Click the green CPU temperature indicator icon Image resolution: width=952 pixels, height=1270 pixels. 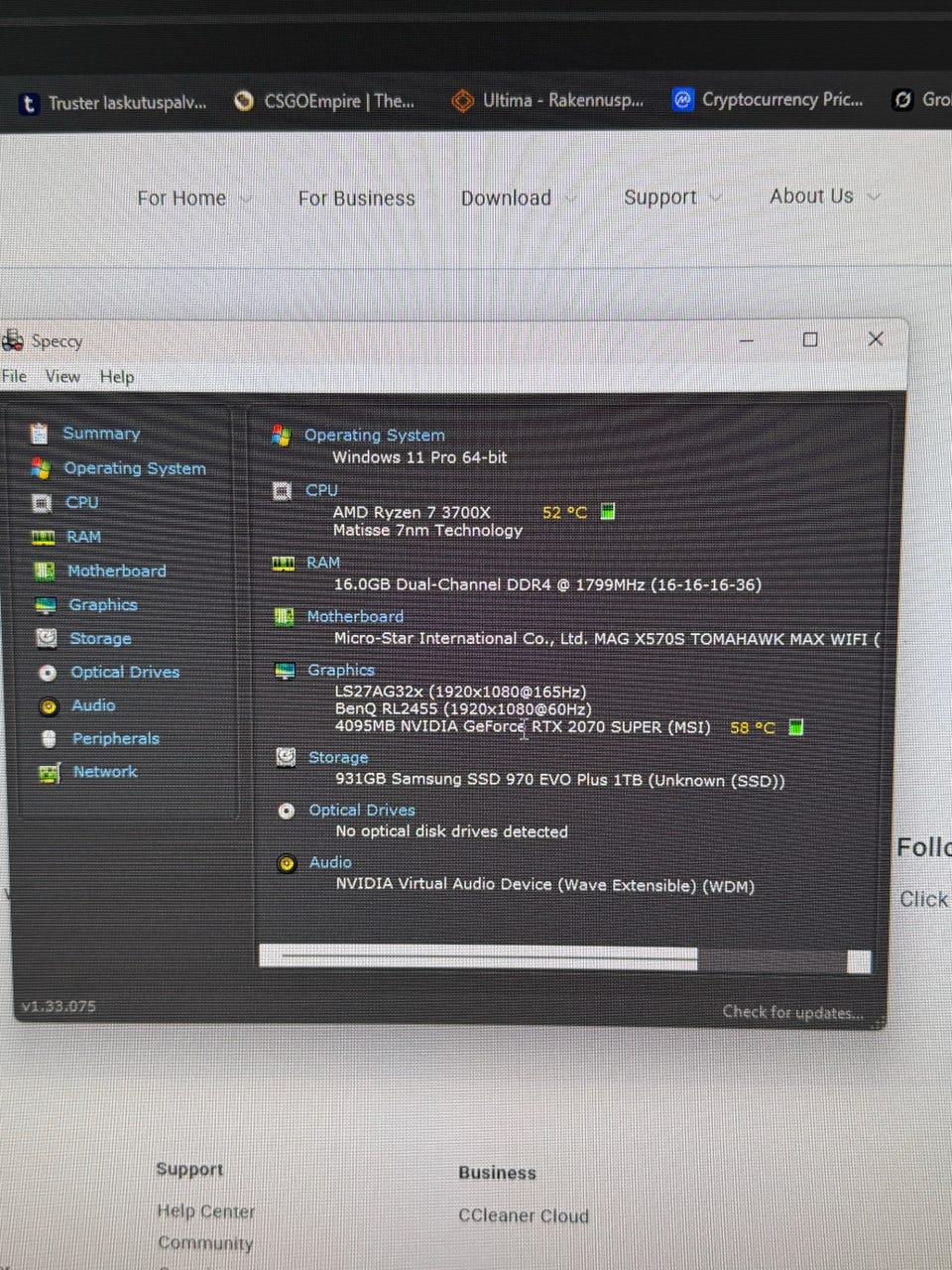click(608, 511)
